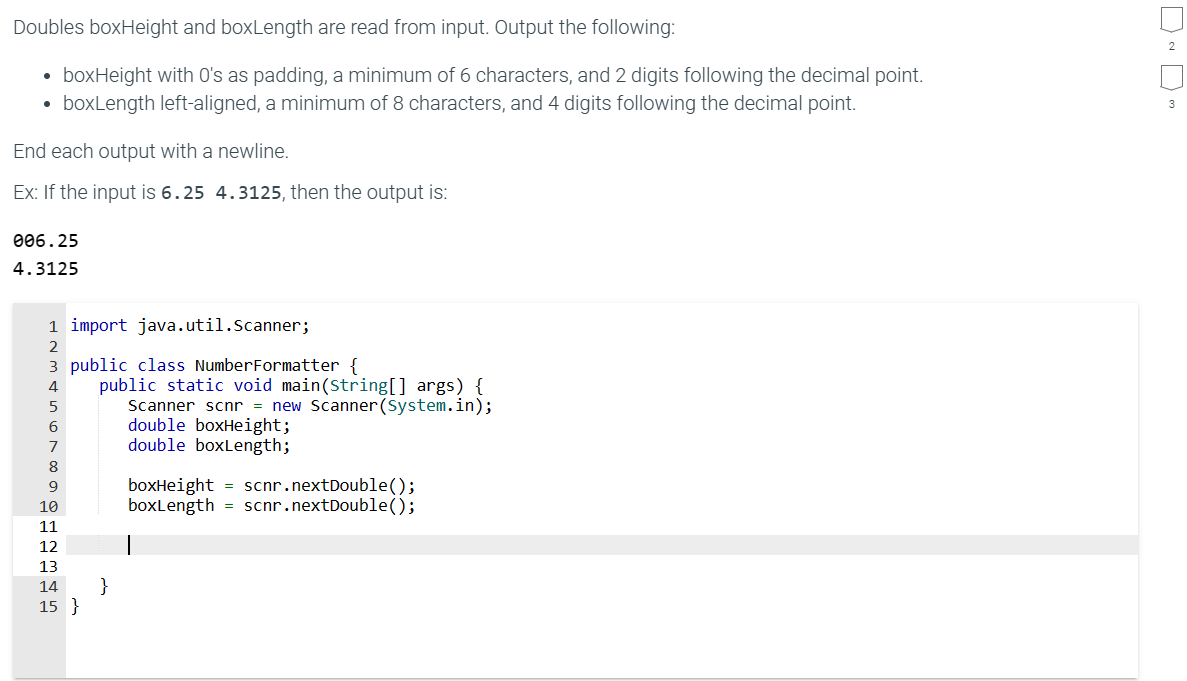Click the bookmark icon labeled 3

pos(1170,76)
